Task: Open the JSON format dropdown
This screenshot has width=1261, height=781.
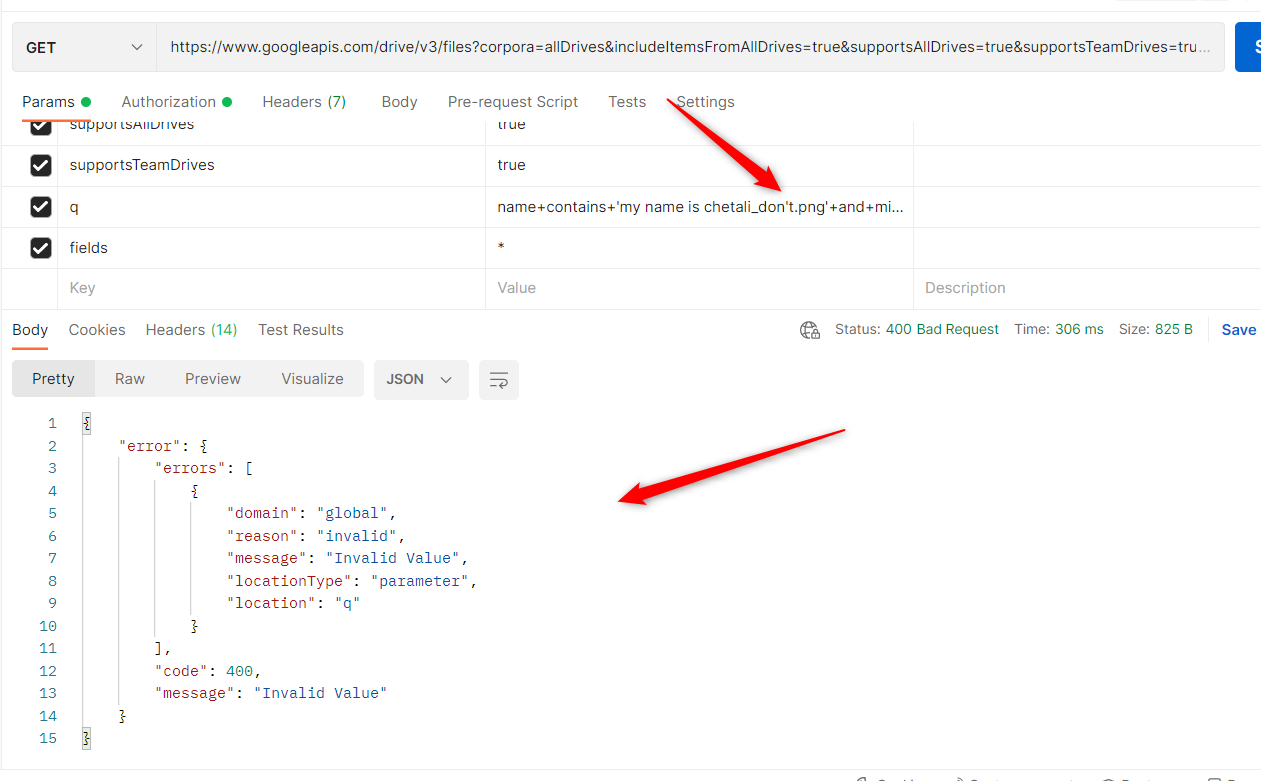Action: tap(421, 380)
